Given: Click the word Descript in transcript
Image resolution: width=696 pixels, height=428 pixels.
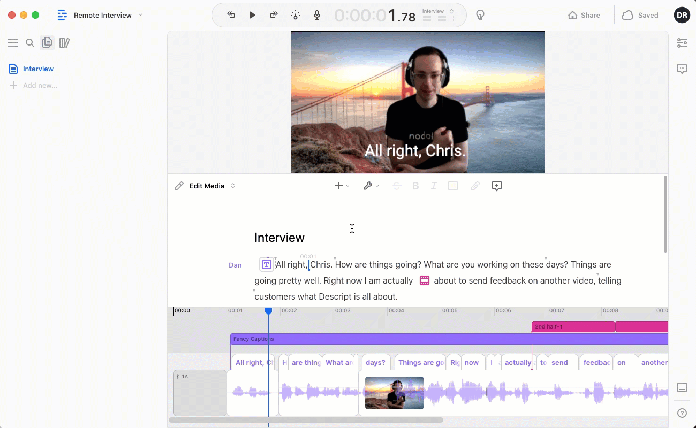Looking at the screenshot, I should (x=334, y=297).
